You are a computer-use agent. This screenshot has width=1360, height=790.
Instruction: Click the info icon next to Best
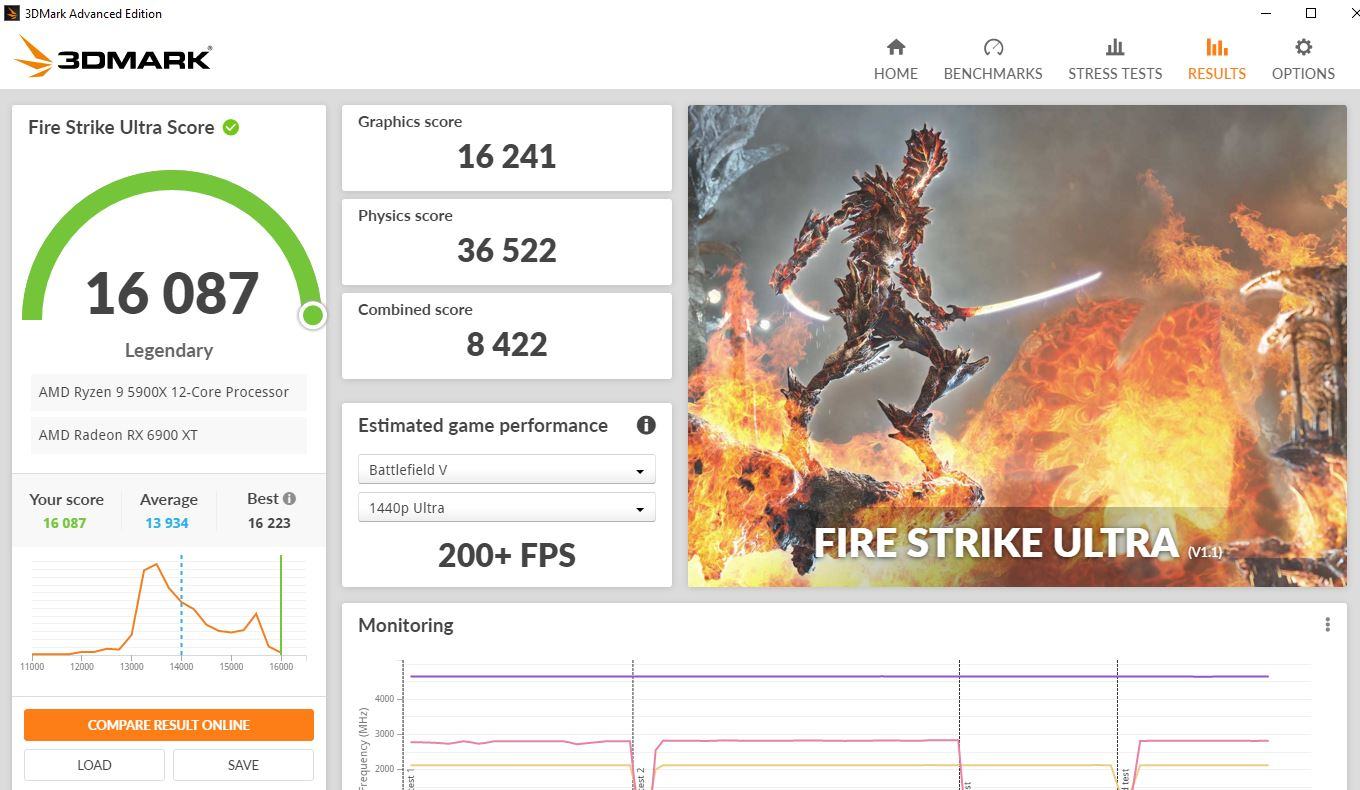coord(289,498)
